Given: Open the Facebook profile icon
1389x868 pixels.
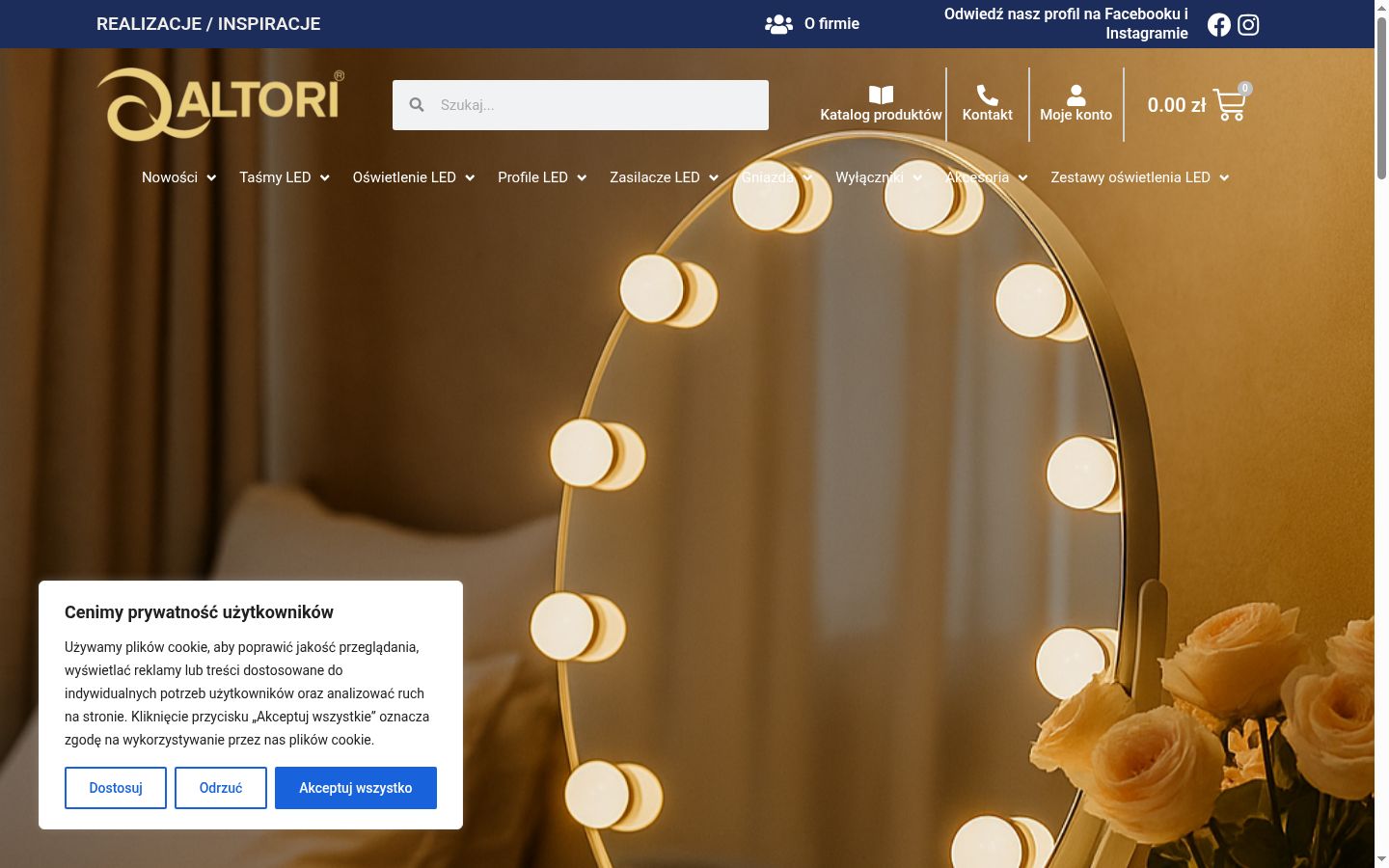Looking at the screenshot, I should 1219,24.
